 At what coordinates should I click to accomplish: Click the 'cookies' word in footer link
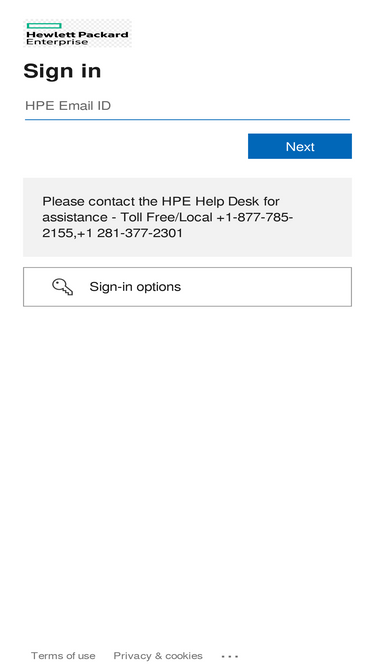184,656
